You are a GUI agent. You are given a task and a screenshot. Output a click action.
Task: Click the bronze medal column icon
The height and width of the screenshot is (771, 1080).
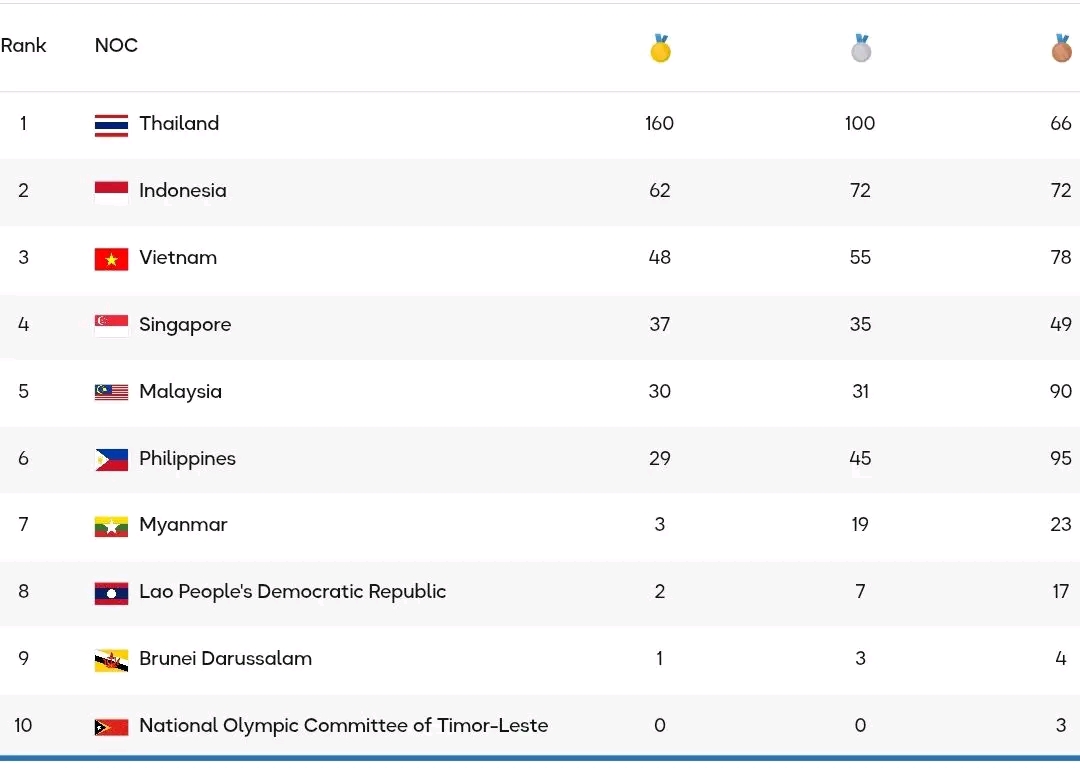click(1060, 48)
